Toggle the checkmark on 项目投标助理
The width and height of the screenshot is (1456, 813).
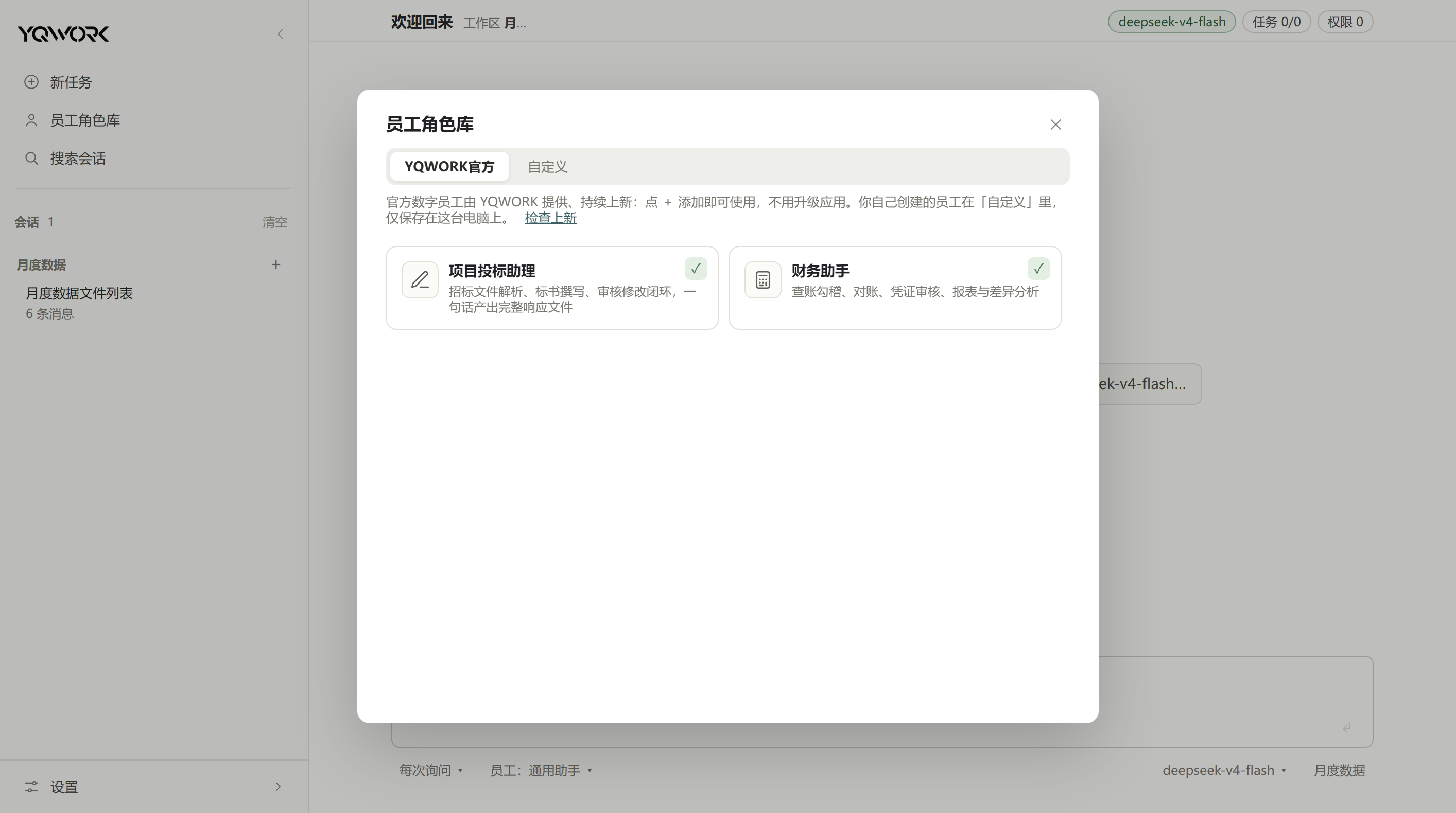tap(696, 269)
